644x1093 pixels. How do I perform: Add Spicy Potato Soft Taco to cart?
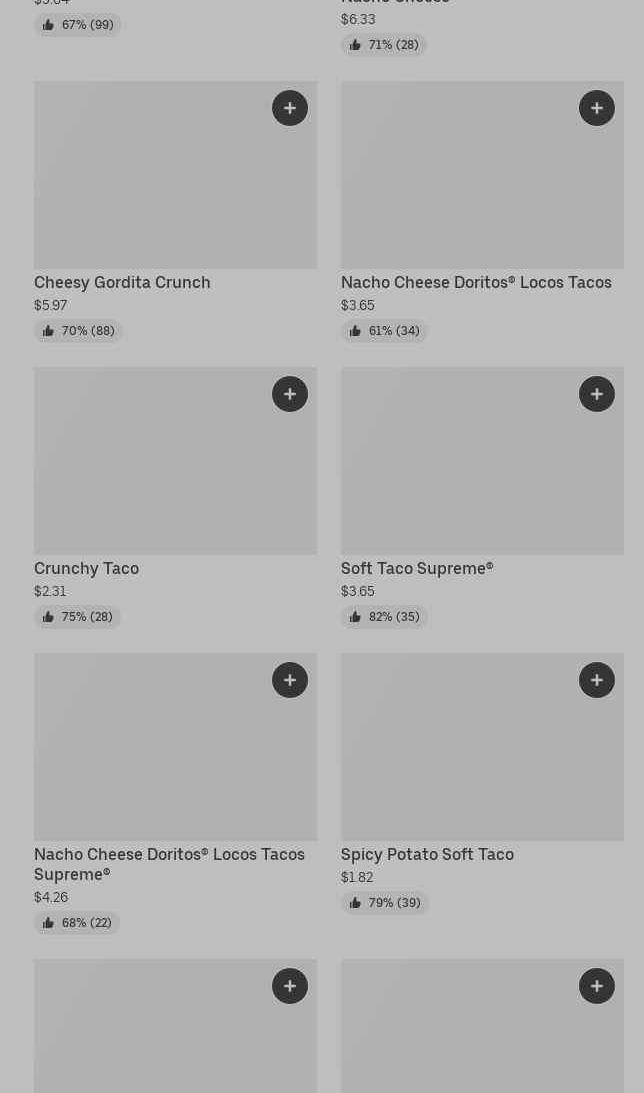[x=597, y=680]
